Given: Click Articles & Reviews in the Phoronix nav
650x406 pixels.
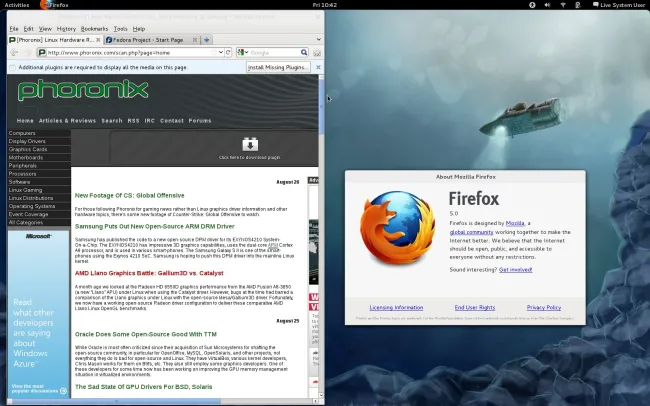Looking at the screenshot, I should tap(67, 121).
